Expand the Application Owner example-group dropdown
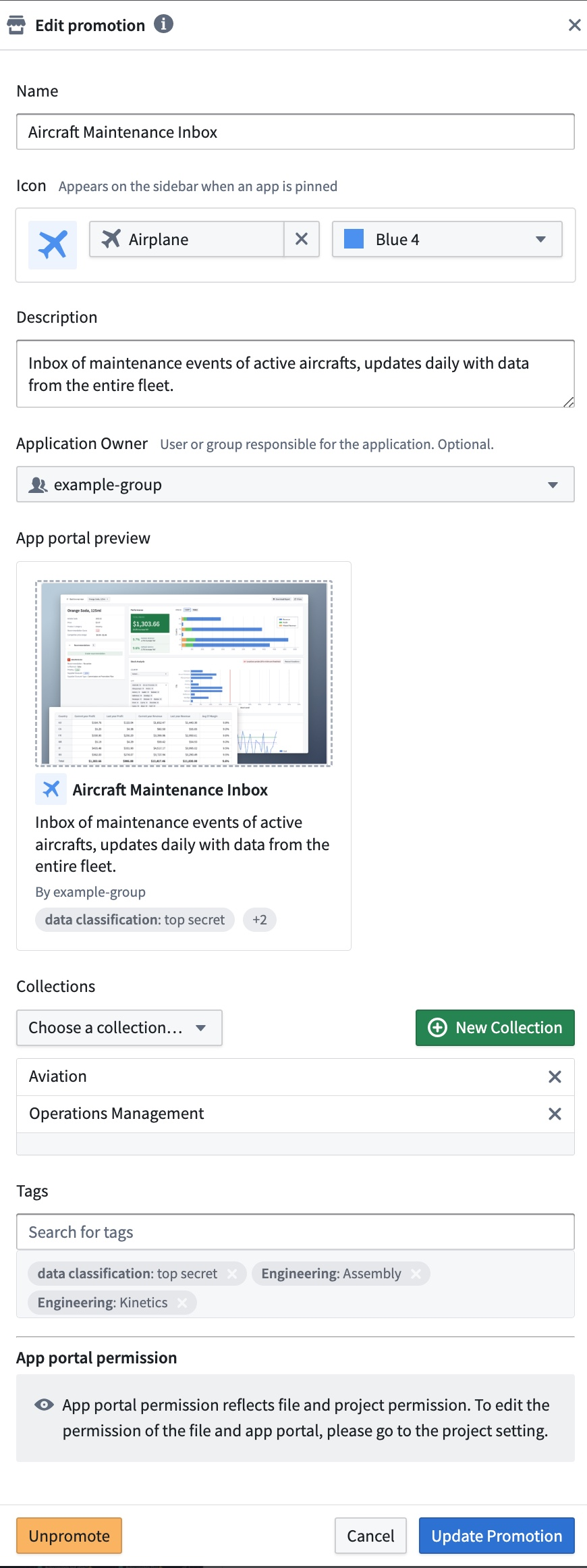 (296, 484)
